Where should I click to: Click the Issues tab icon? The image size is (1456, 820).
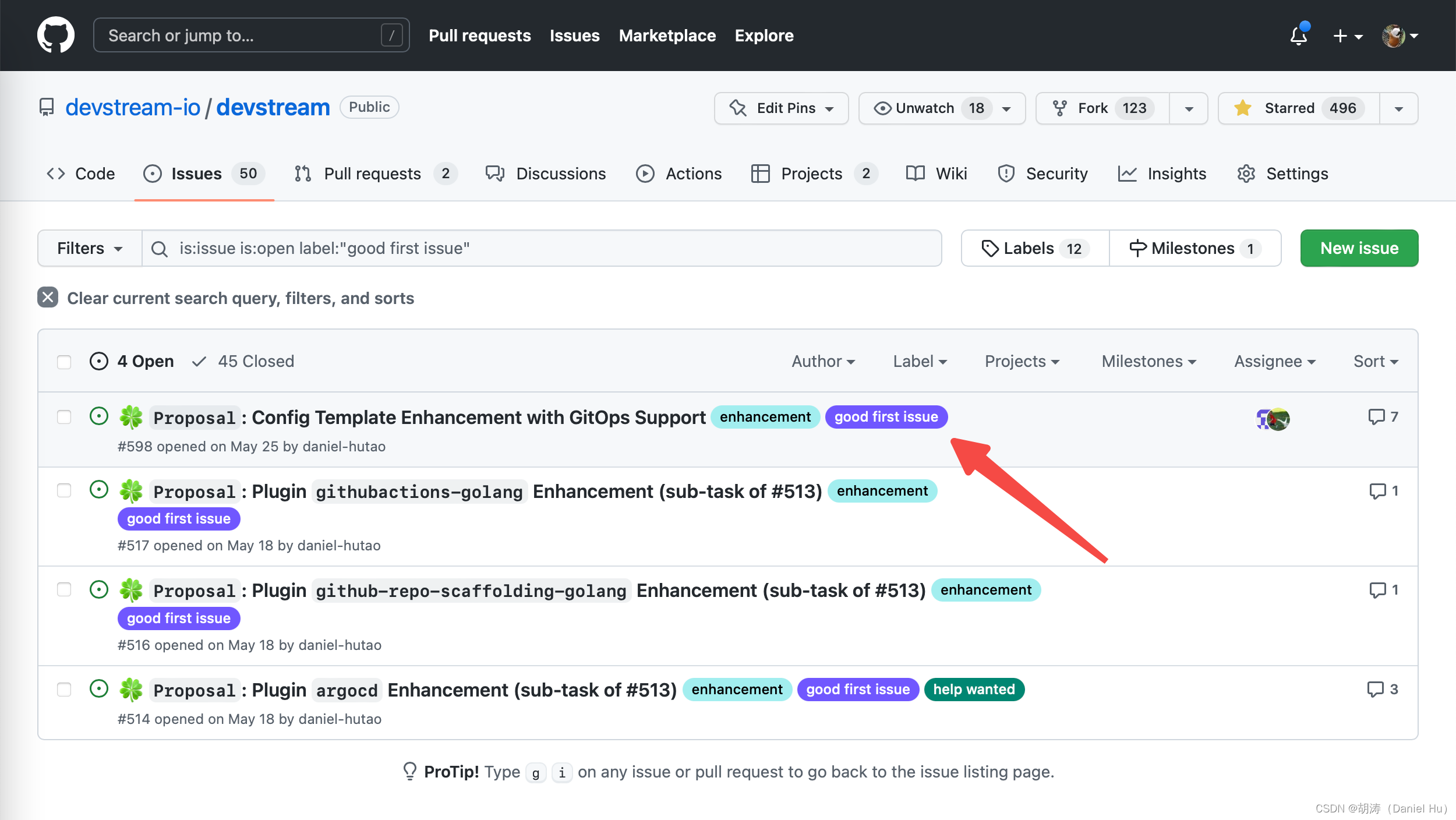[152, 173]
